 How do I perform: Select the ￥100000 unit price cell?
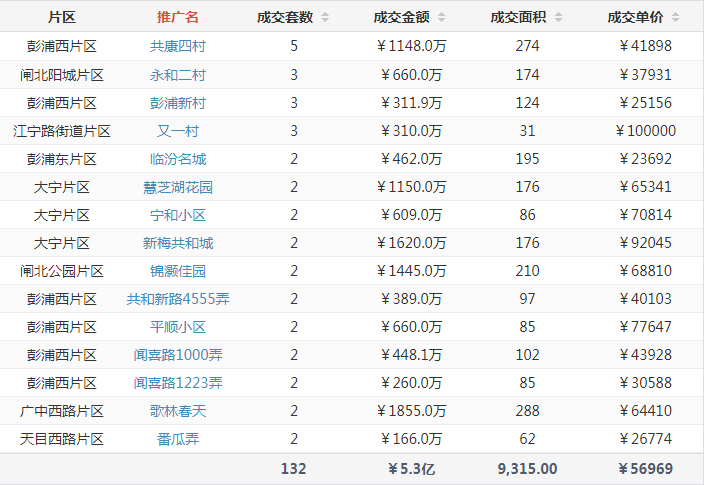pos(646,131)
